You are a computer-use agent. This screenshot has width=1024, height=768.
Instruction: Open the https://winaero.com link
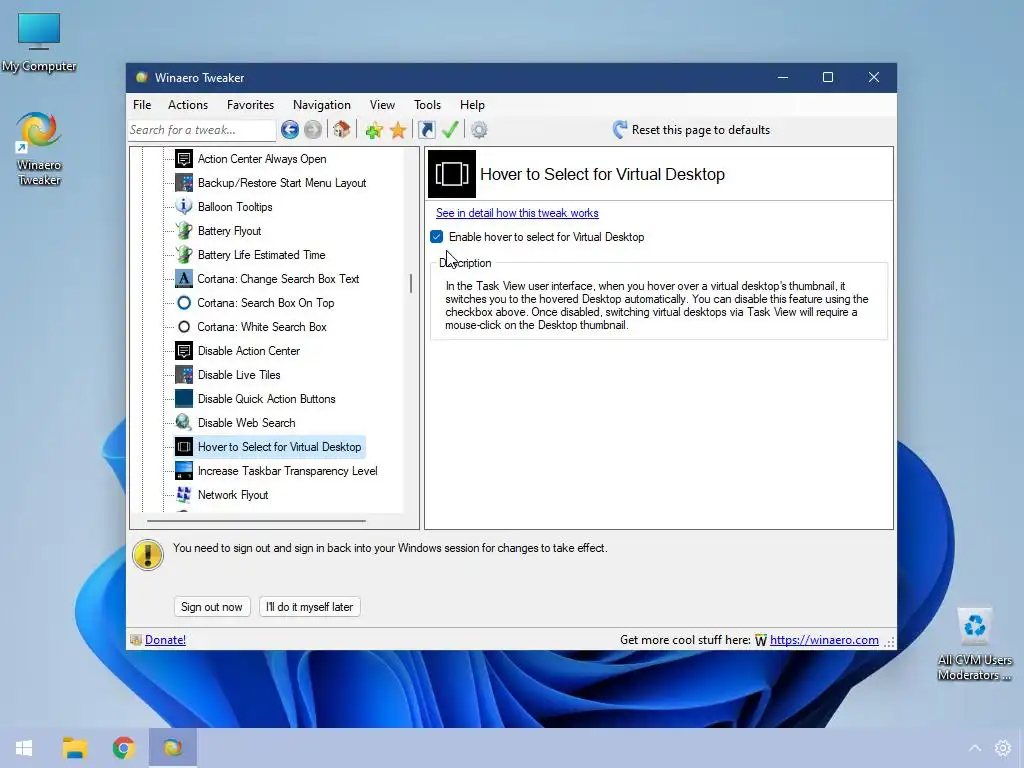(824, 640)
